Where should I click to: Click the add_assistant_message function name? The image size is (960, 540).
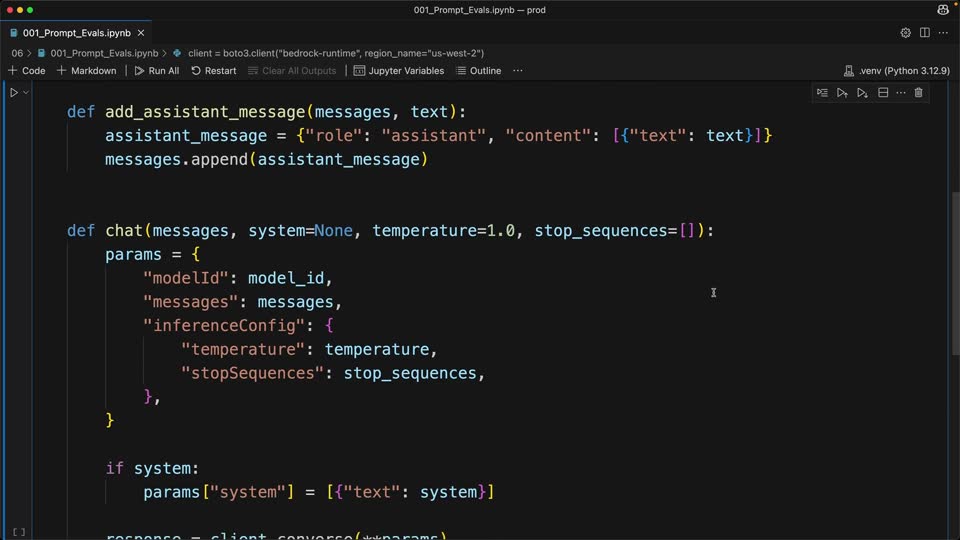pos(205,112)
